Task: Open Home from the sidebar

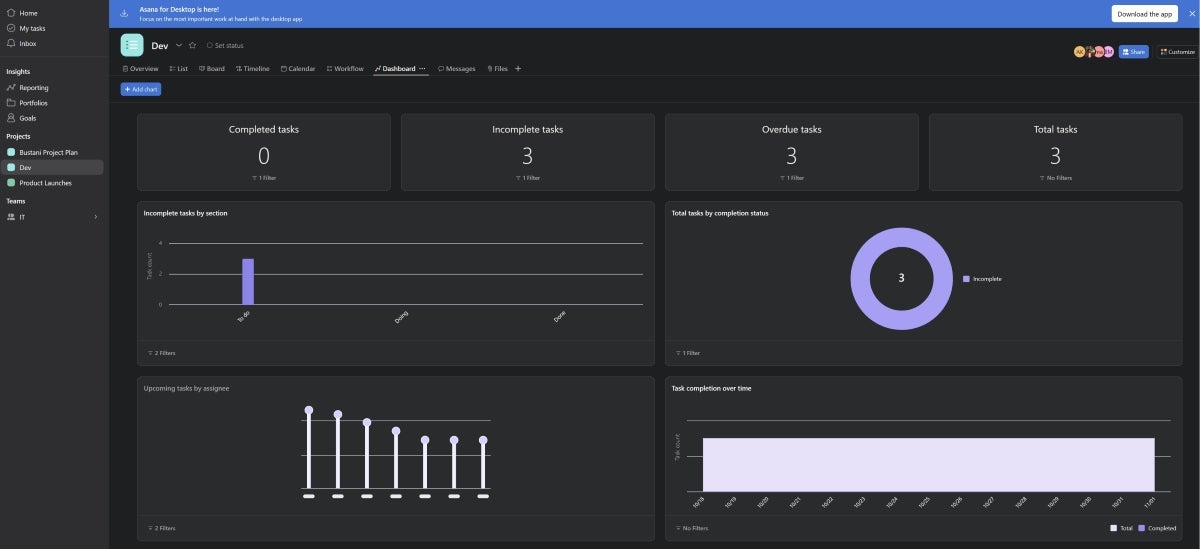Action: coord(28,13)
